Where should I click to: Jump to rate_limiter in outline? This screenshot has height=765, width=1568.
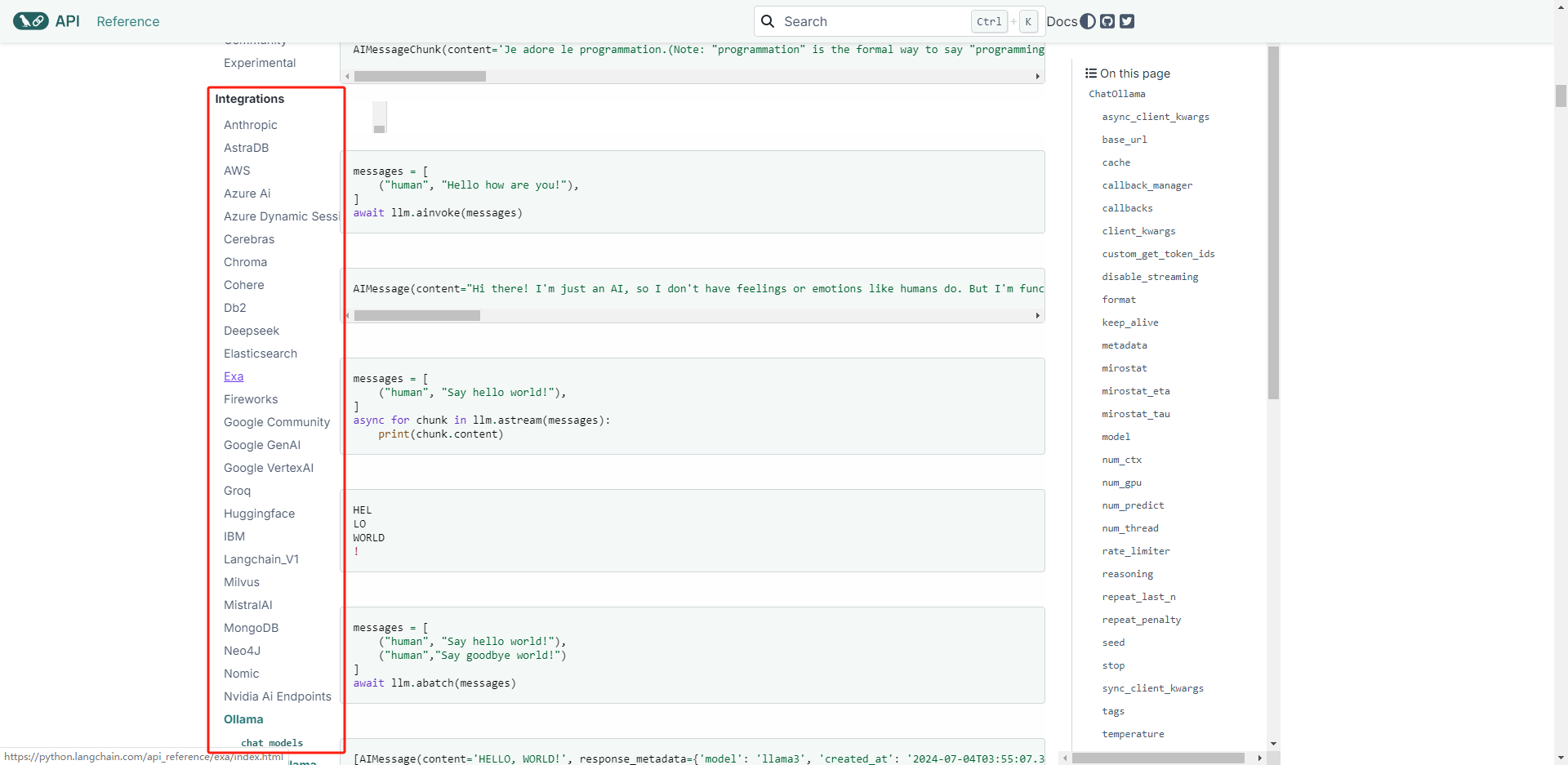1136,551
